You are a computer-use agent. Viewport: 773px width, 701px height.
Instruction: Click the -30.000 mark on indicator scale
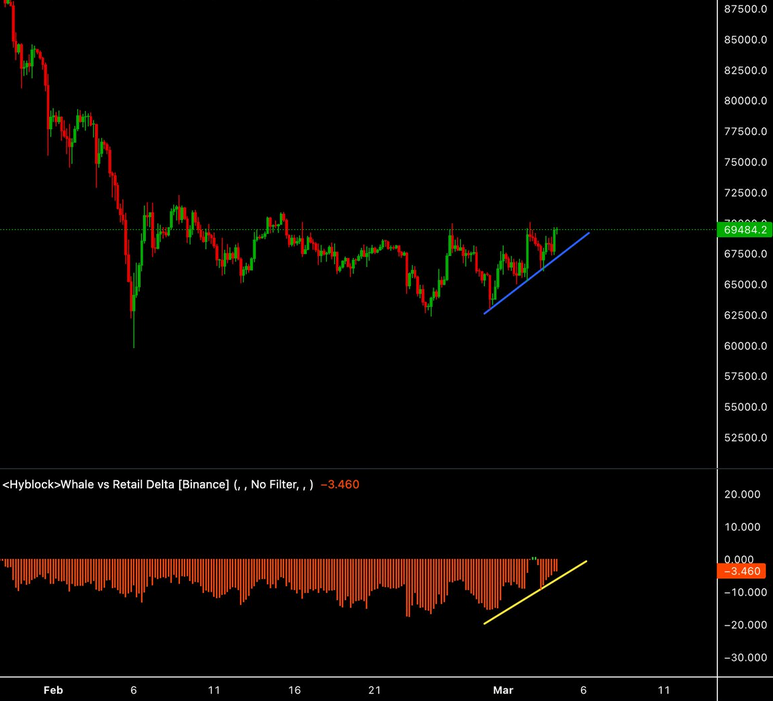(745, 658)
